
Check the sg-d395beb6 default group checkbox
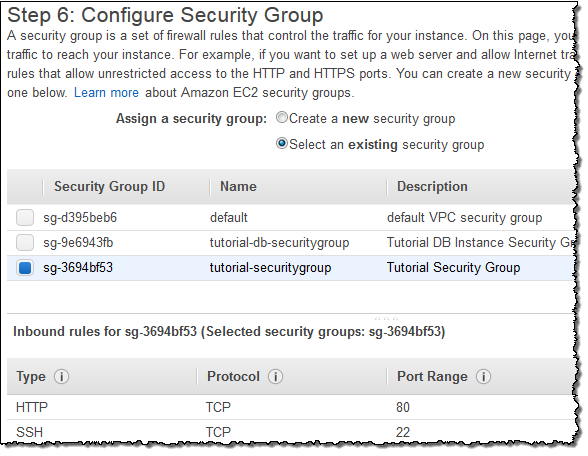pos(25,218)
